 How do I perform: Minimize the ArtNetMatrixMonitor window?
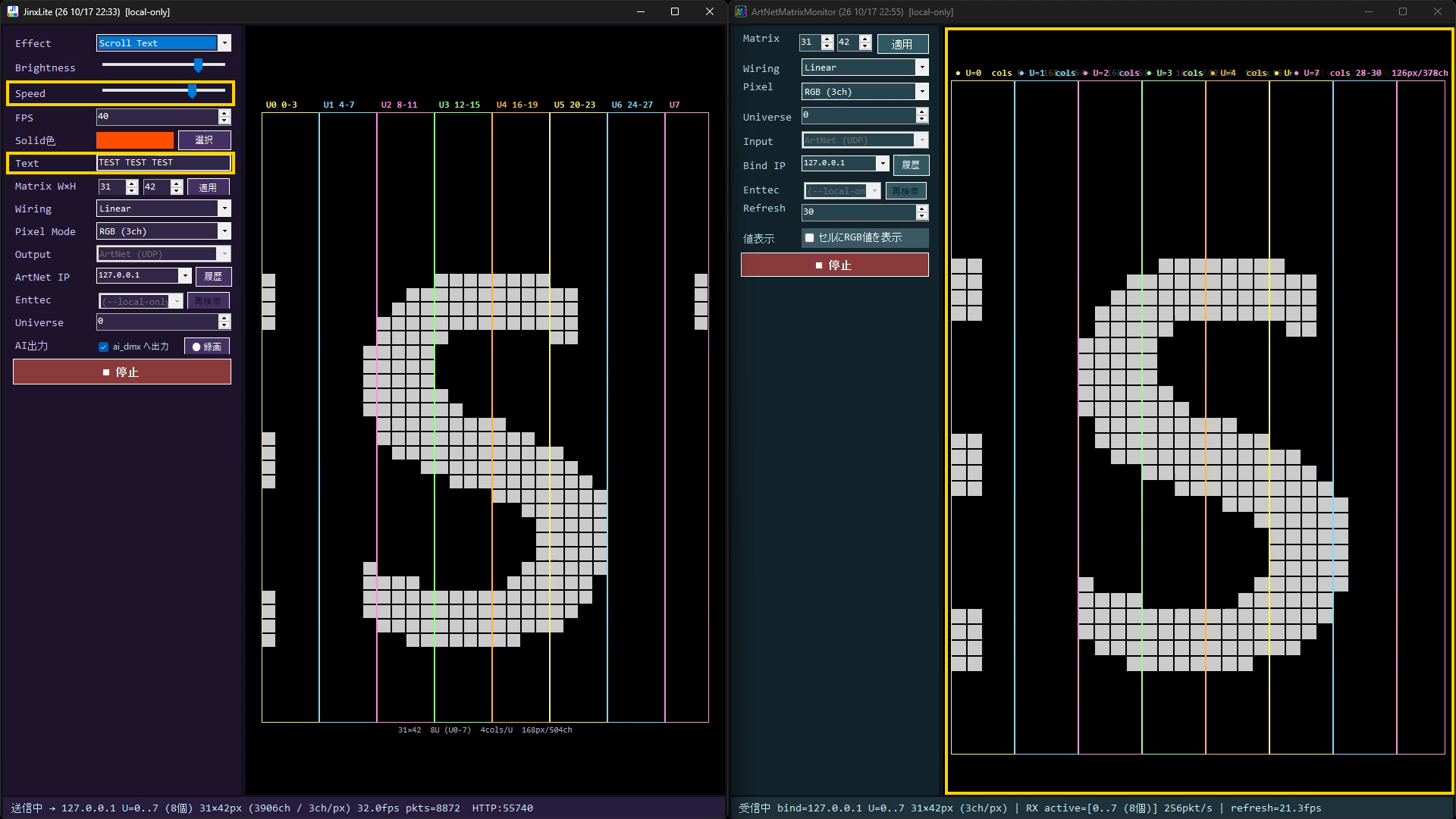point(1369,11)
